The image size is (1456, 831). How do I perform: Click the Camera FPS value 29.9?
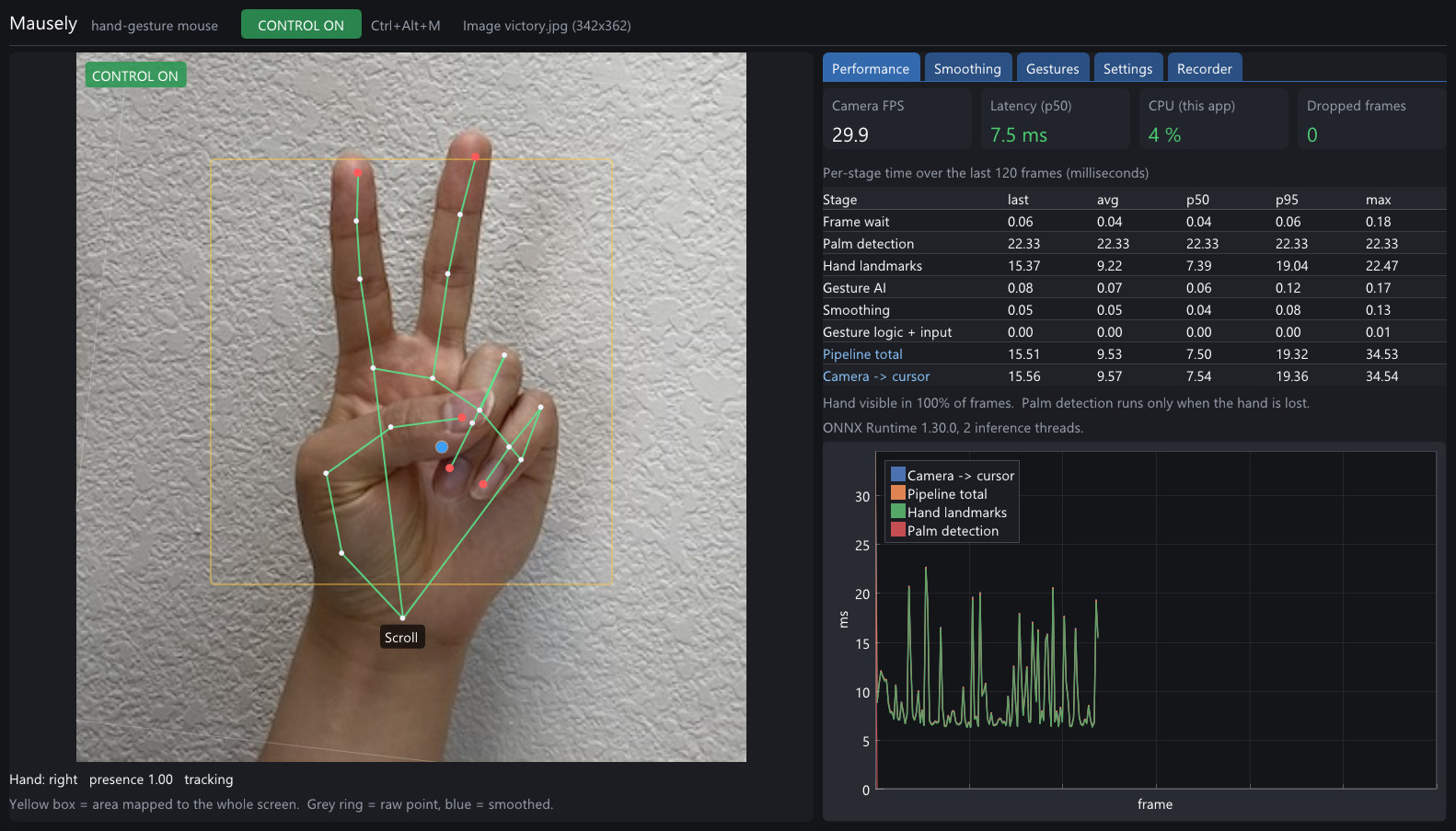click(850, 134)
